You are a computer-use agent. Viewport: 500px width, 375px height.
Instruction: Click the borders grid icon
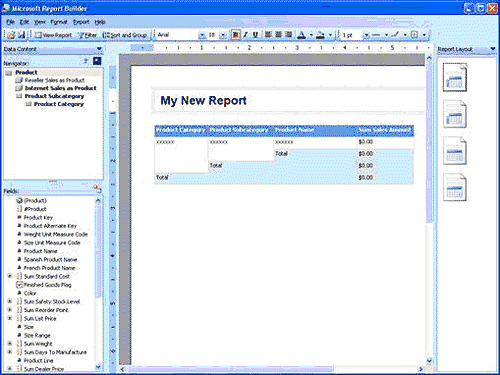pyautogui.click(x=414, y=35)
